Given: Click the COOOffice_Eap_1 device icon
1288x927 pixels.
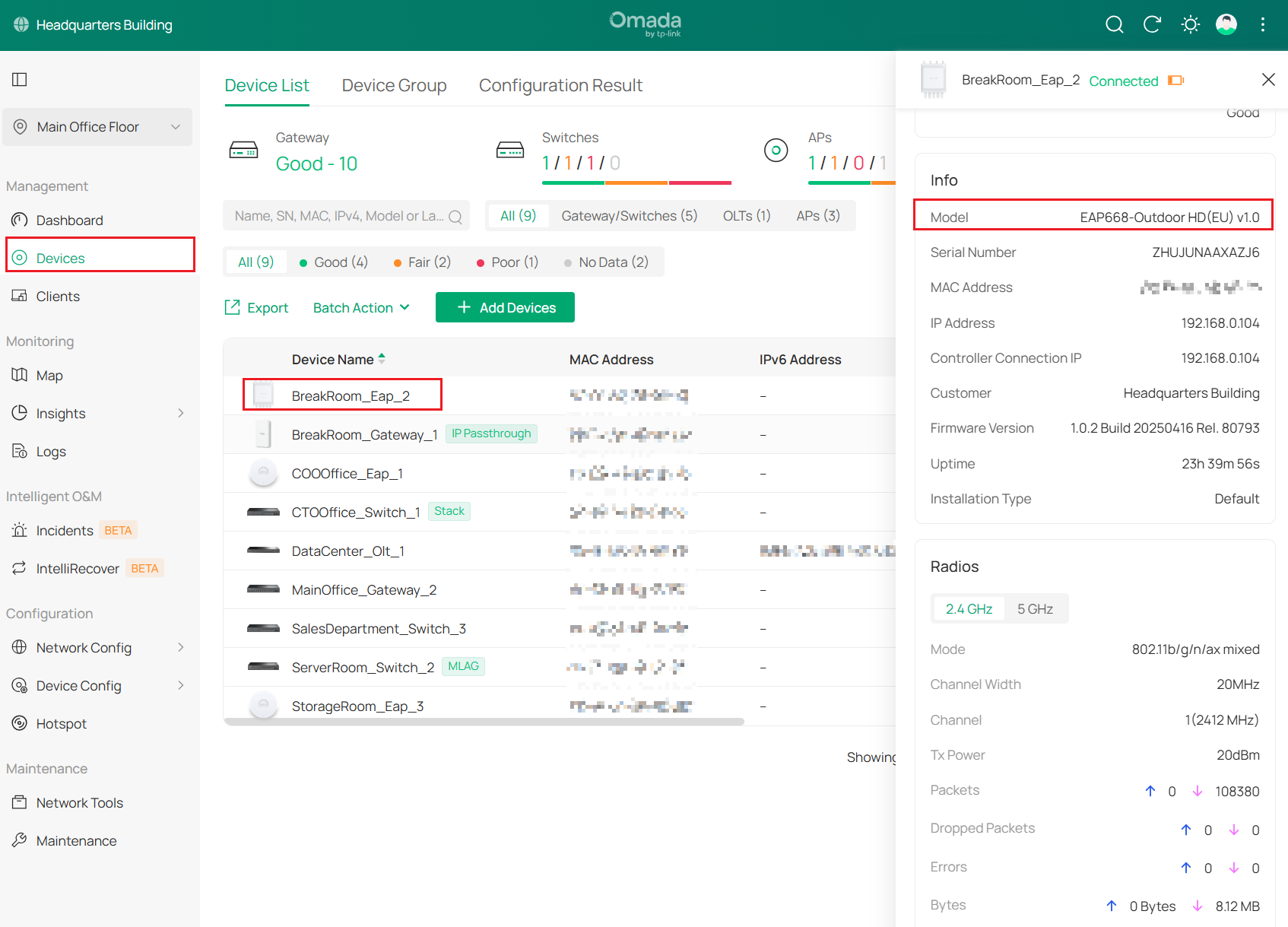Looking at the screenshot, I should point(263,473).
